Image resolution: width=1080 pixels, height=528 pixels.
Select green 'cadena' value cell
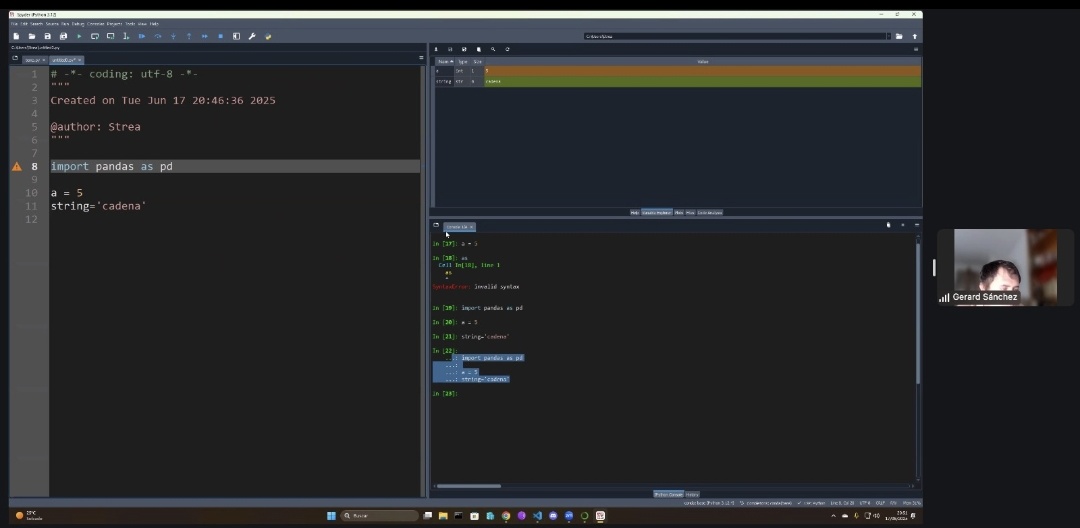coord(703,81)
